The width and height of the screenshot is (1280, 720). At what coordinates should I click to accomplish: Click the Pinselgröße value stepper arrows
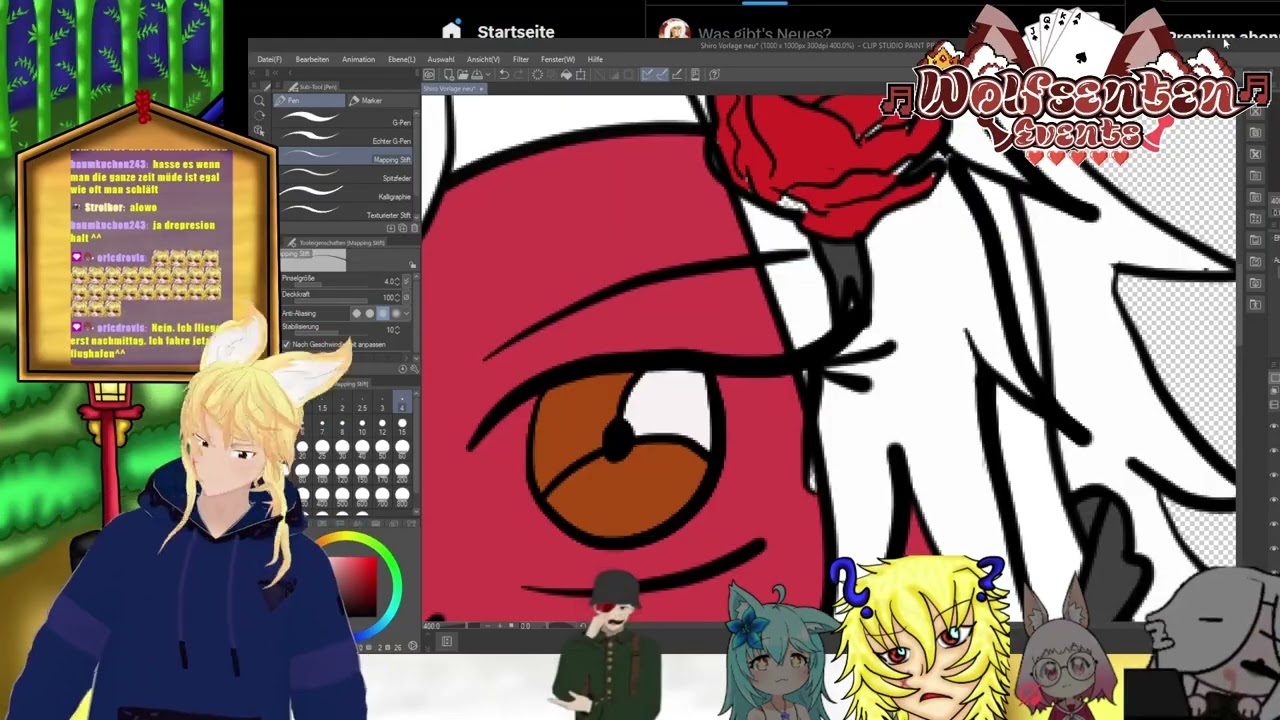pyautogui.click(x=397, y=281)
